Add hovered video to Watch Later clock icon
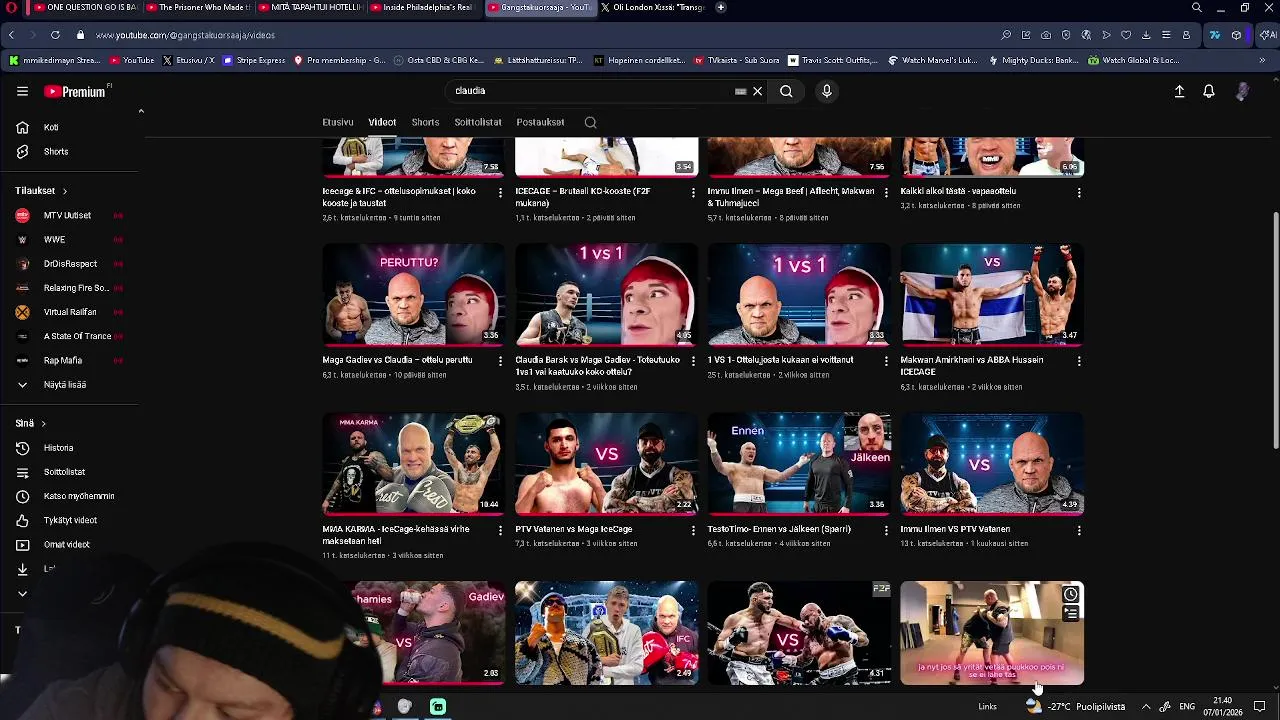 point(1070,594)
